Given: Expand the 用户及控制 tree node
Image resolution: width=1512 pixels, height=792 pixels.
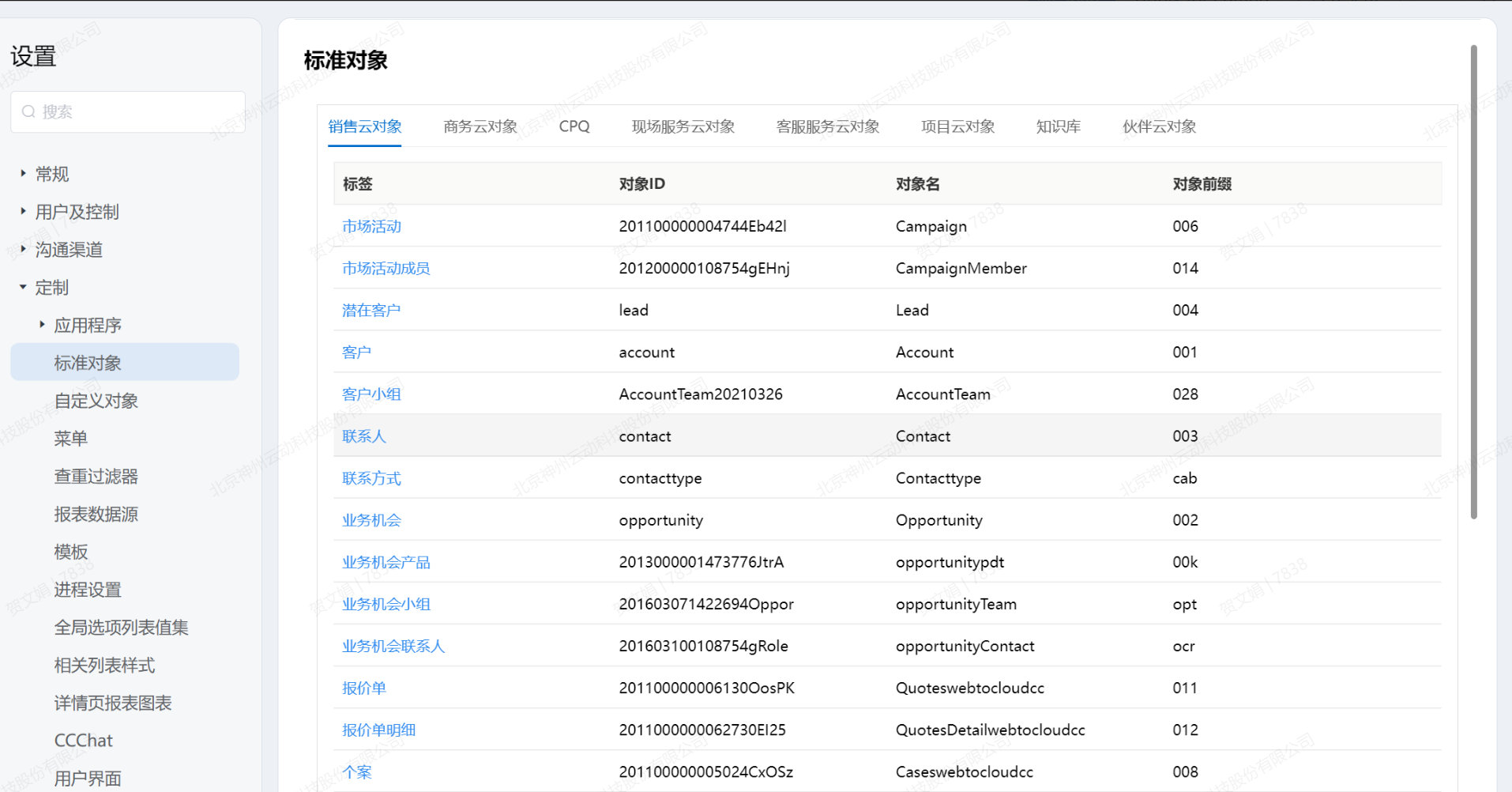Looking at the screenshot, I should click(23, 211).
